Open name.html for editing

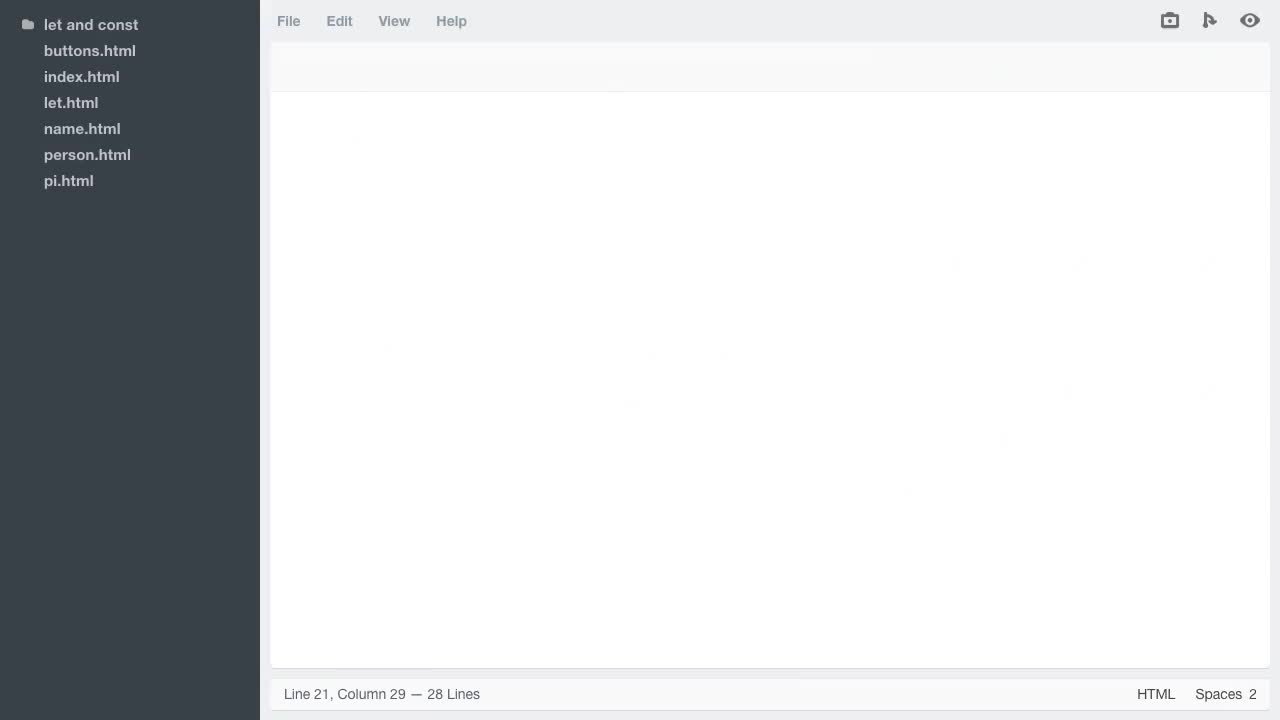click(x=82, y=128)
